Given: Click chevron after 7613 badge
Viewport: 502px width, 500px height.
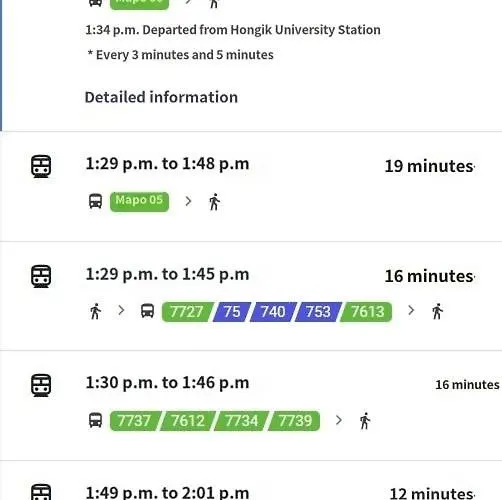Looking at the screenshot, I should tap(411, 310).
